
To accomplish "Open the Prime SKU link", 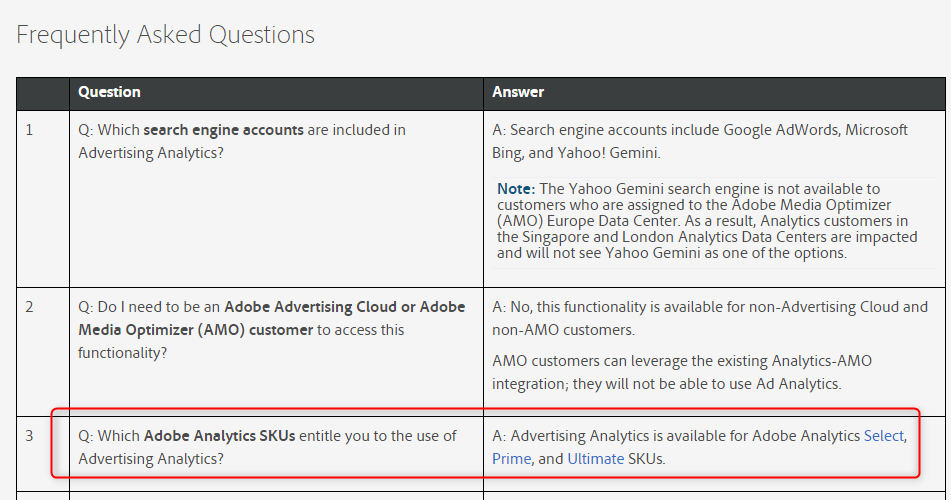I will tap(511, 459).
